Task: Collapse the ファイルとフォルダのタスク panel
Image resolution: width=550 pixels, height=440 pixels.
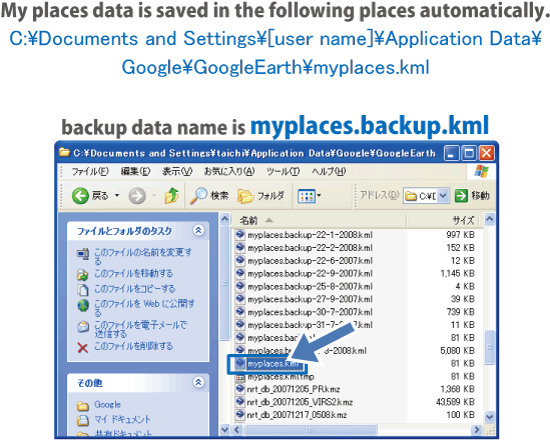Action: 199,231
